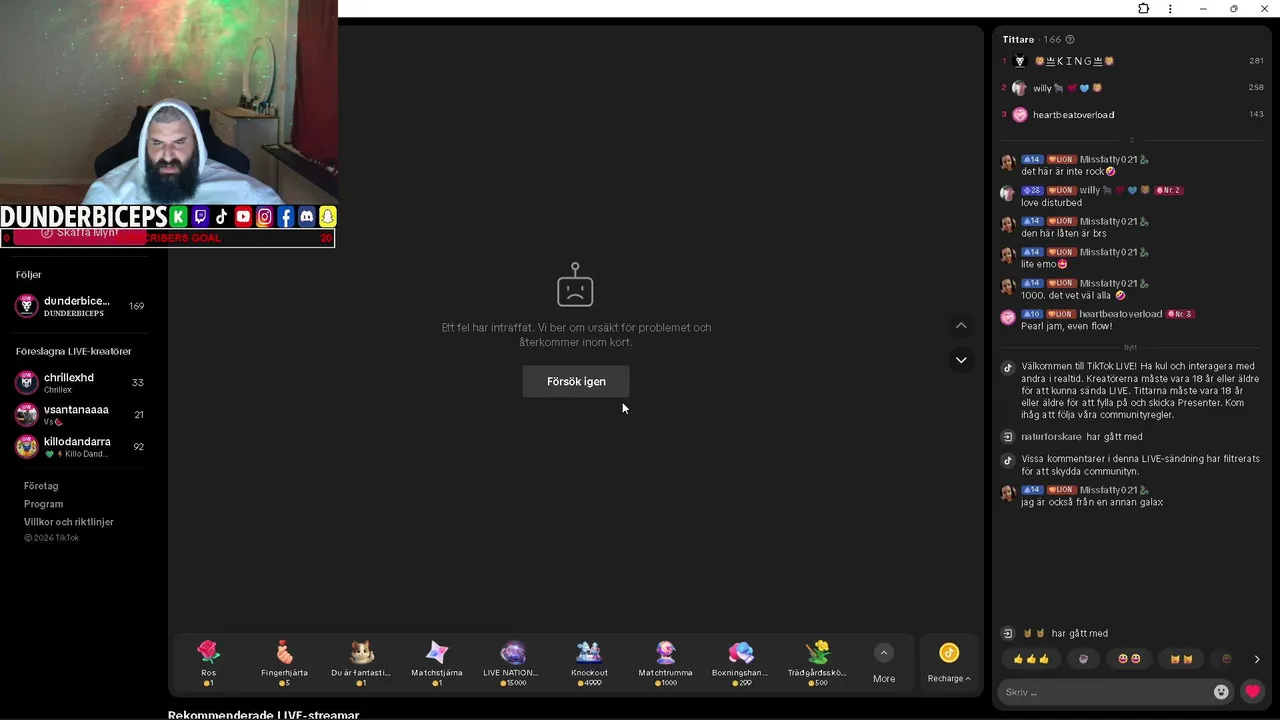Viewport: 1280px width, 720px height.
Task: Send the Knockout gift
Action: pos(589,662)
